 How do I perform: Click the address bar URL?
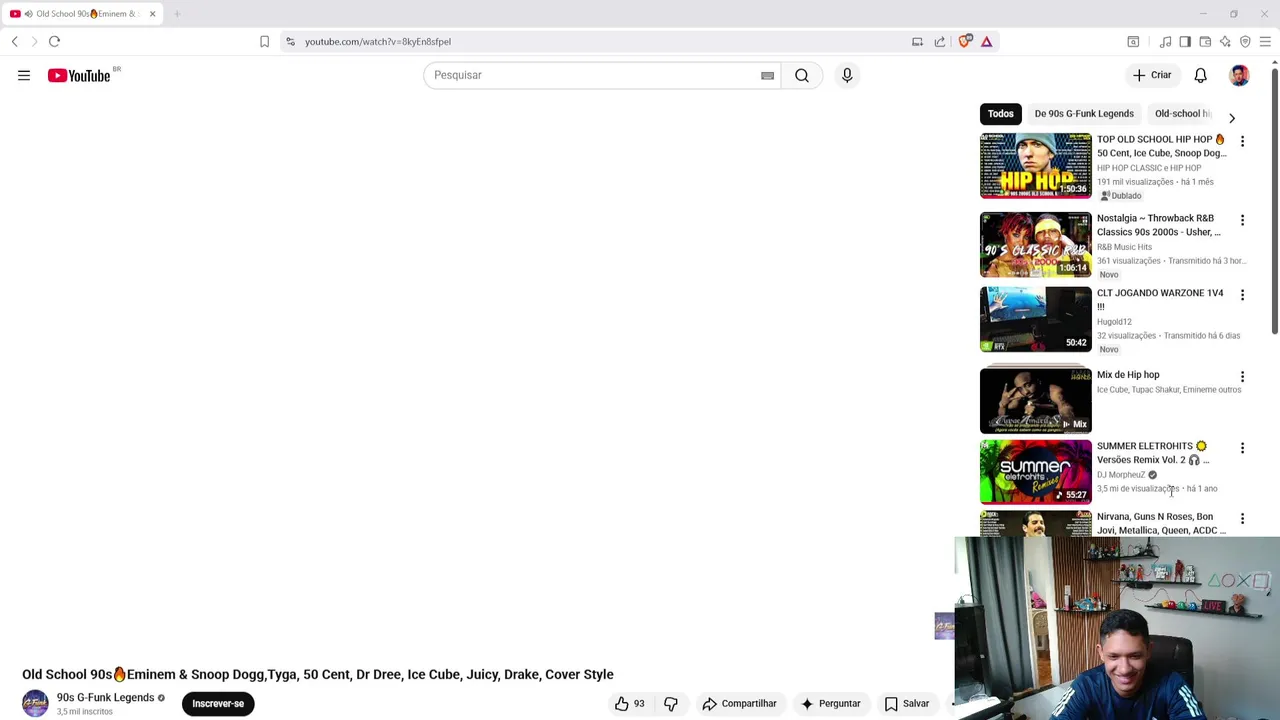click(x=378, y=41)
